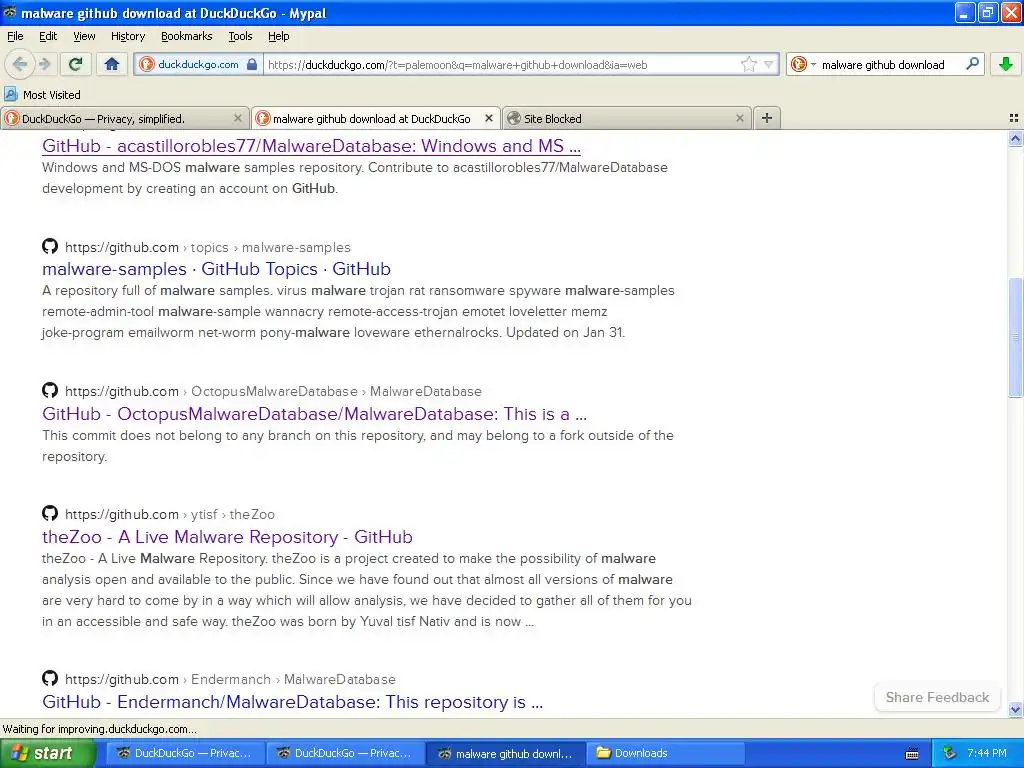The height and width of the screenshot is (768, 1024).
Task: Click the github.com › topics › malware-samples URL
Action: coord(208,248)
